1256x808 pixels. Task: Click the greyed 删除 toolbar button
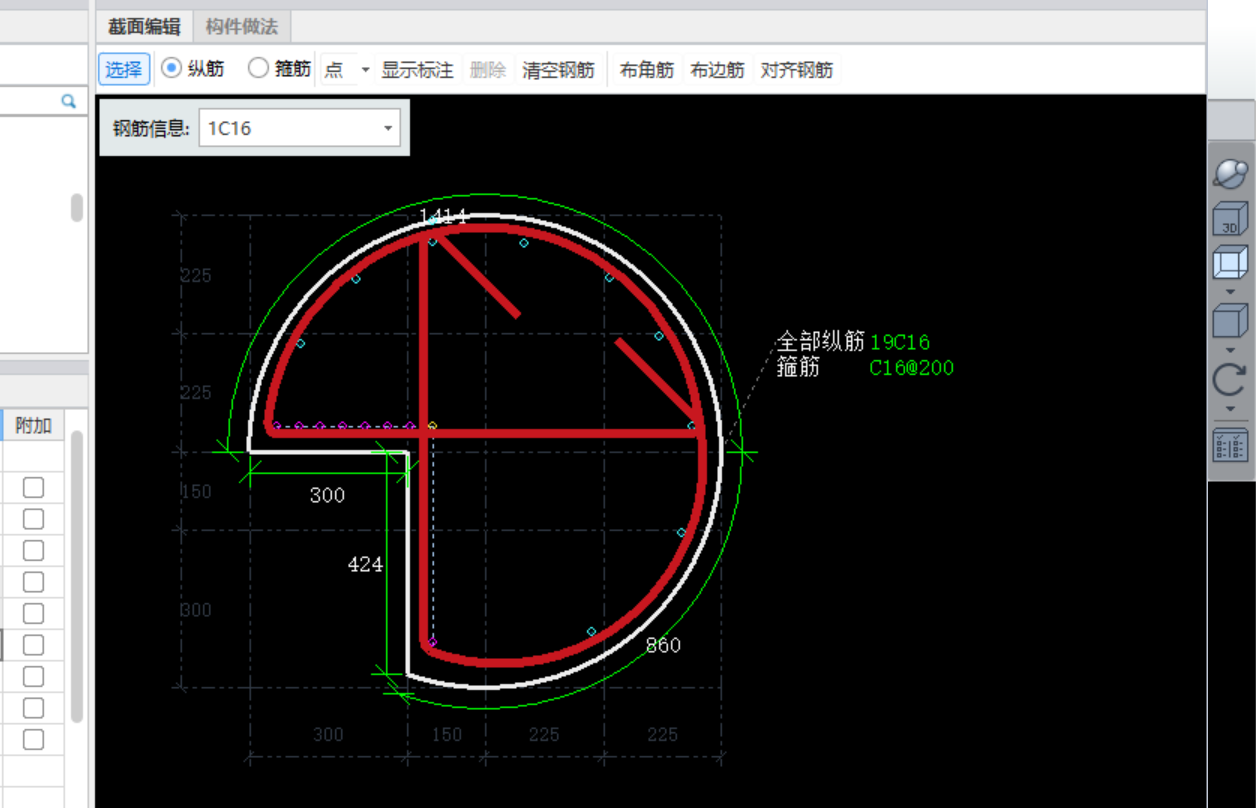click(488, 70)
